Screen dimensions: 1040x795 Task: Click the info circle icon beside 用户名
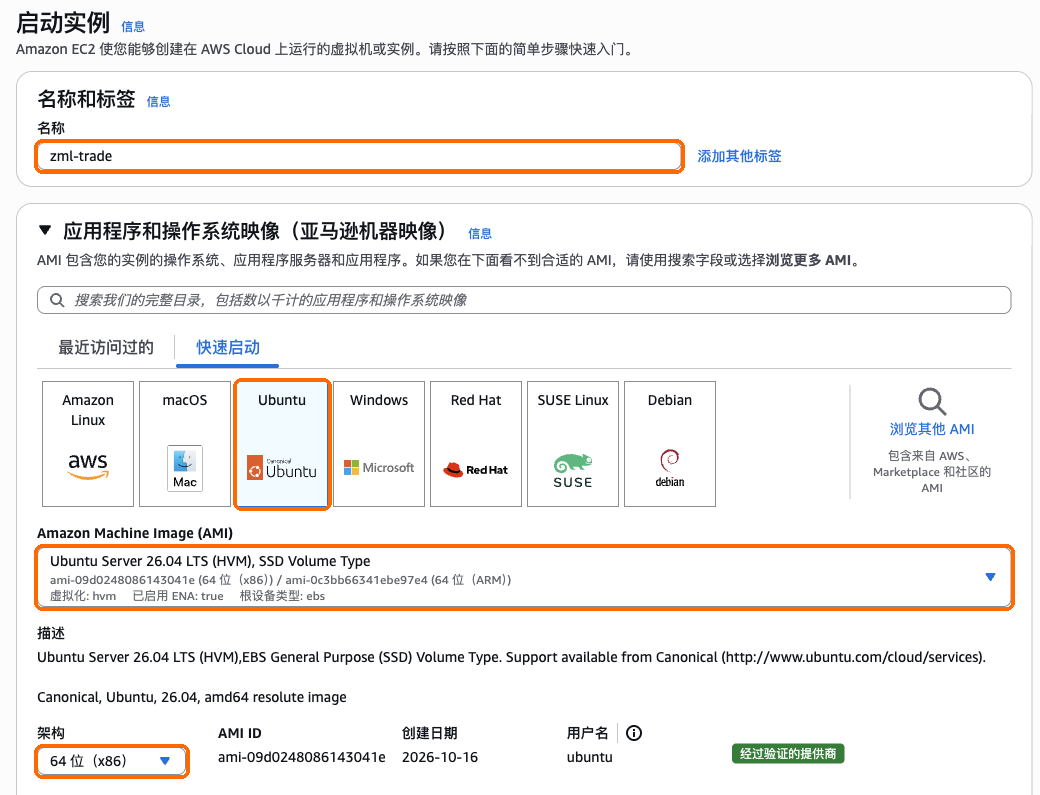point(634,733)
